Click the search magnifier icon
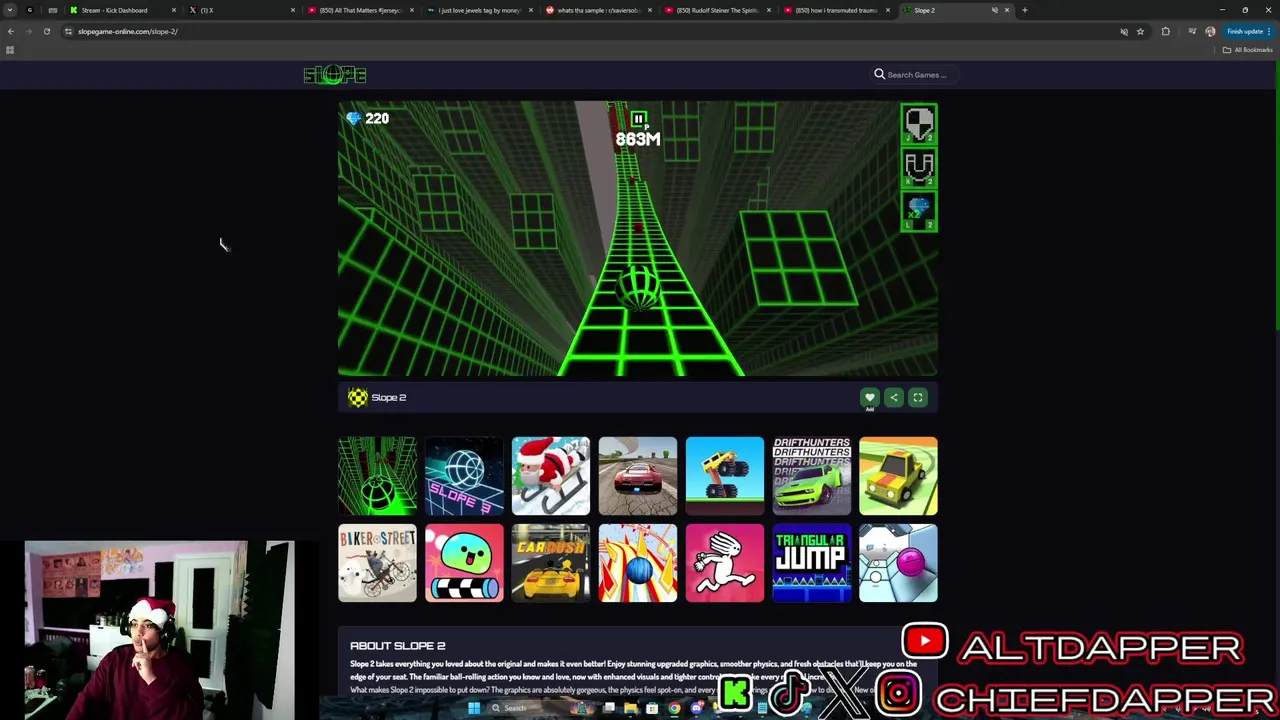The width and height of the screenshot is (1280, 720). (879, 74)
